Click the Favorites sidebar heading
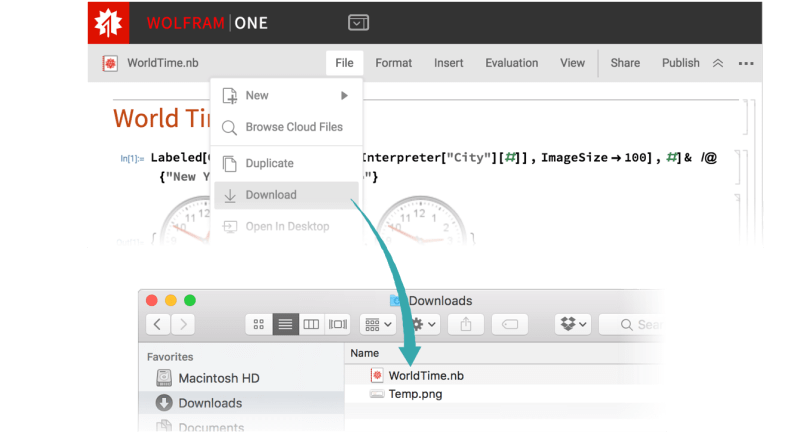This screenshot has height=432, width=800. [x=170, y=357]
